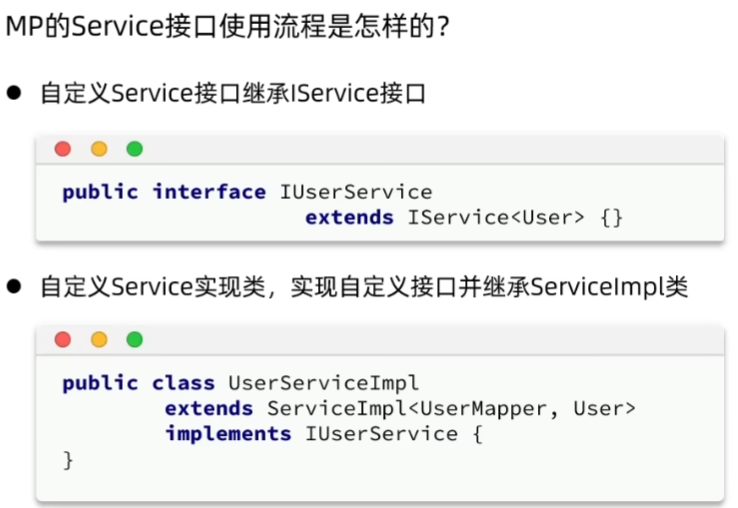Click green dot in first code window
This screenshot has height=508, width=738.
tap(135, 149)
